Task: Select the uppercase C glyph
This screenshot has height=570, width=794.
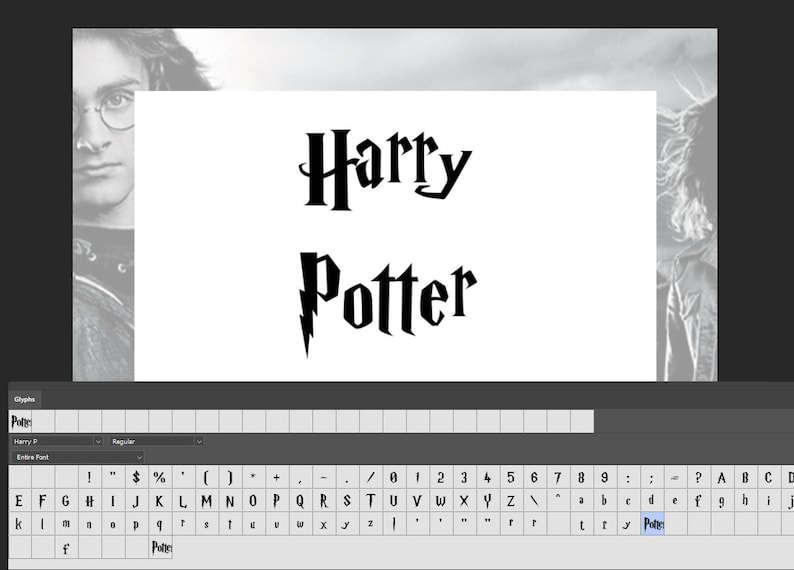Action: pos(768,477)
